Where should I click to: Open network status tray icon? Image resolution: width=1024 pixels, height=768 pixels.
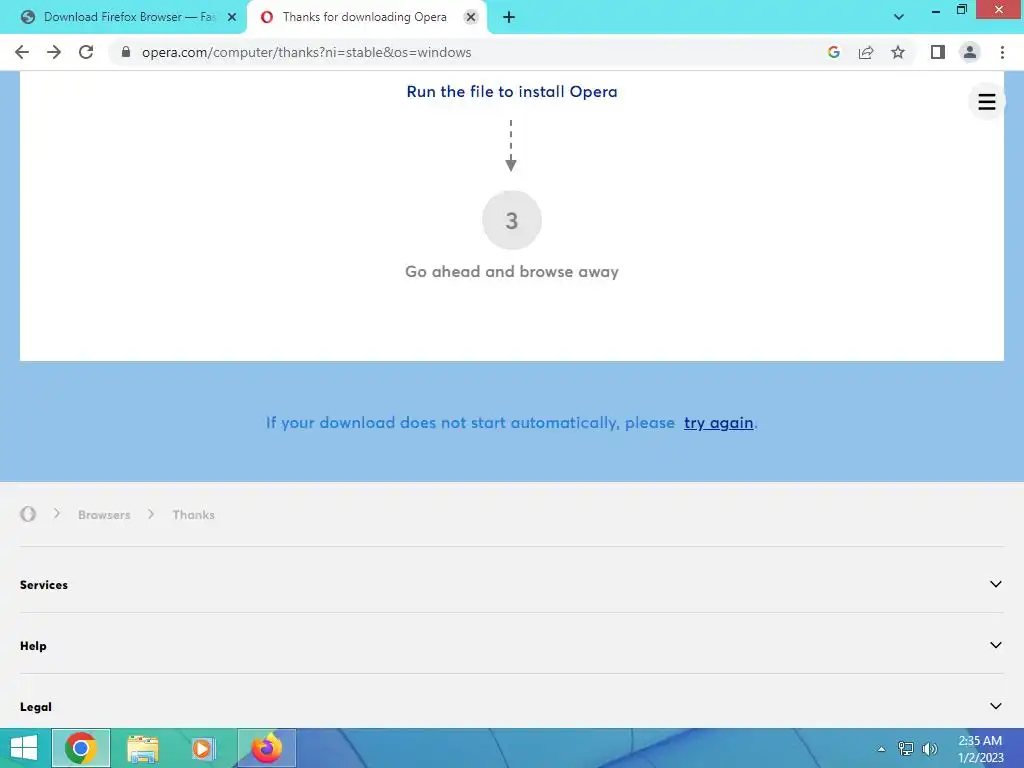tap(905, 748)
